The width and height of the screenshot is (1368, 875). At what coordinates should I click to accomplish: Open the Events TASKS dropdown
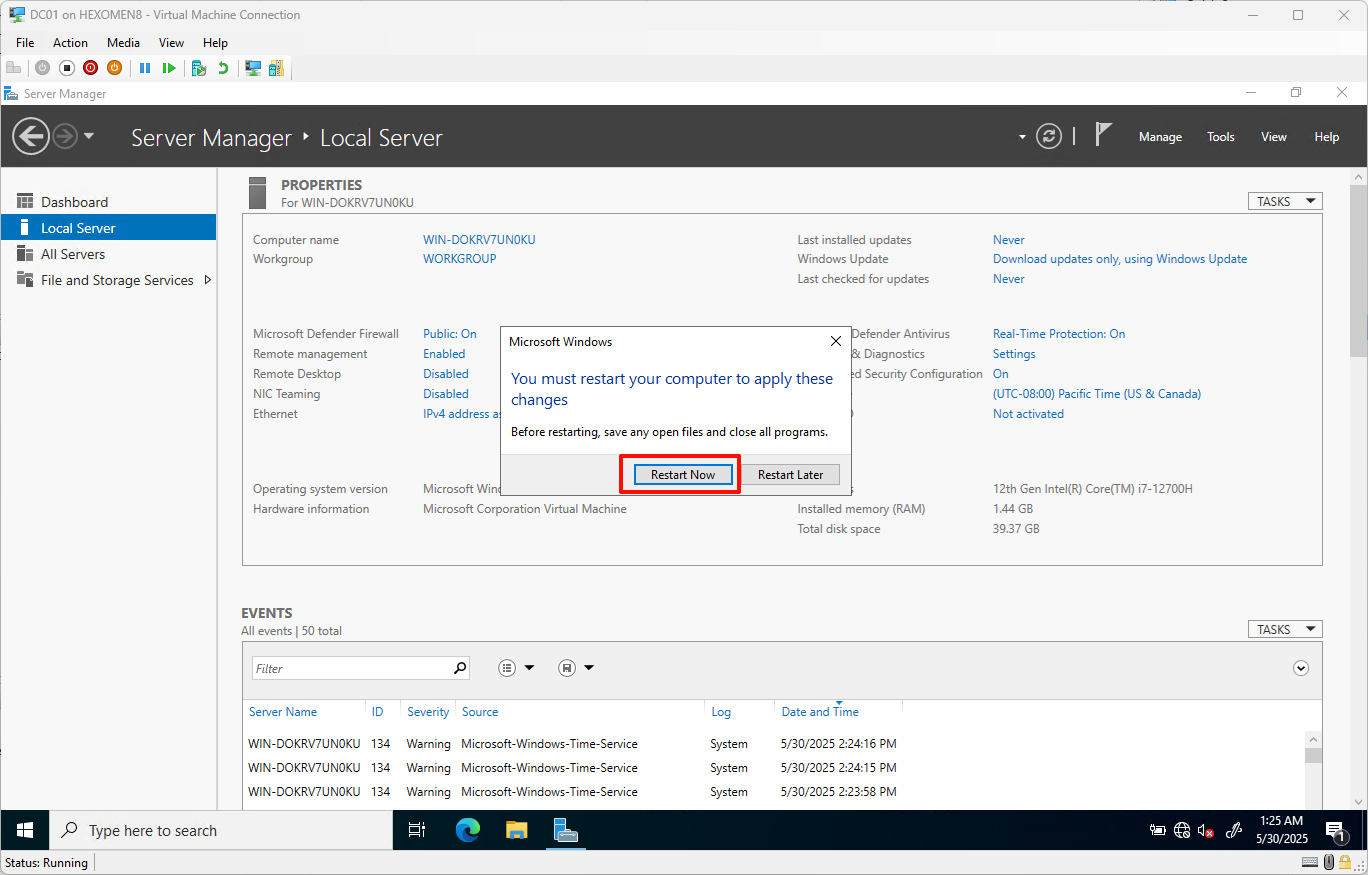coord(1285,629)
